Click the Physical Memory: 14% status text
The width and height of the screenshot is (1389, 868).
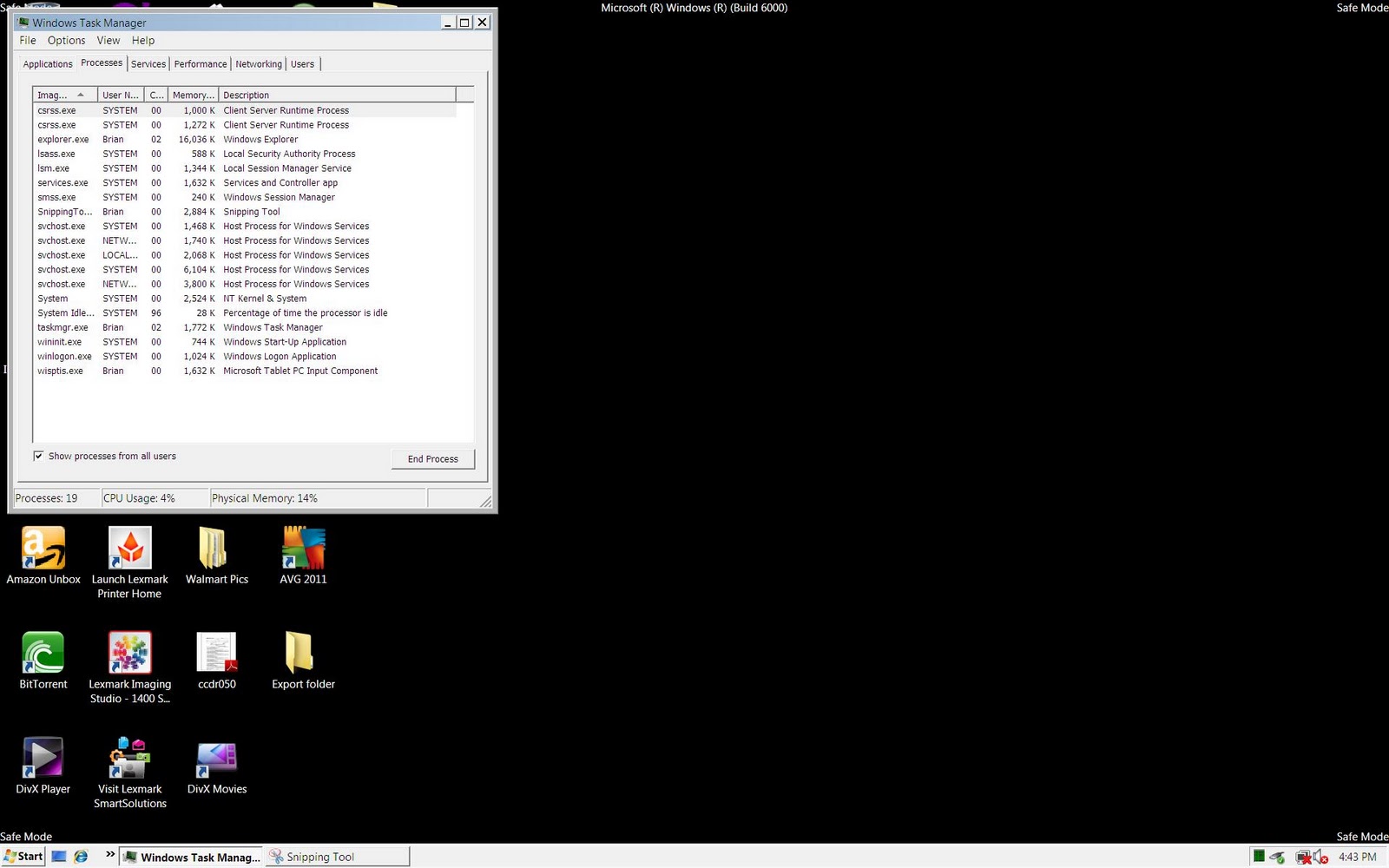pos(265,498)
